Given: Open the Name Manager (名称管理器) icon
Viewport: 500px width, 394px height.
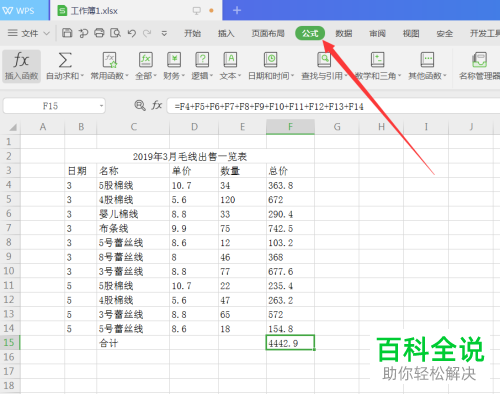Looking at the screenshot, I should tap(480, 60).
